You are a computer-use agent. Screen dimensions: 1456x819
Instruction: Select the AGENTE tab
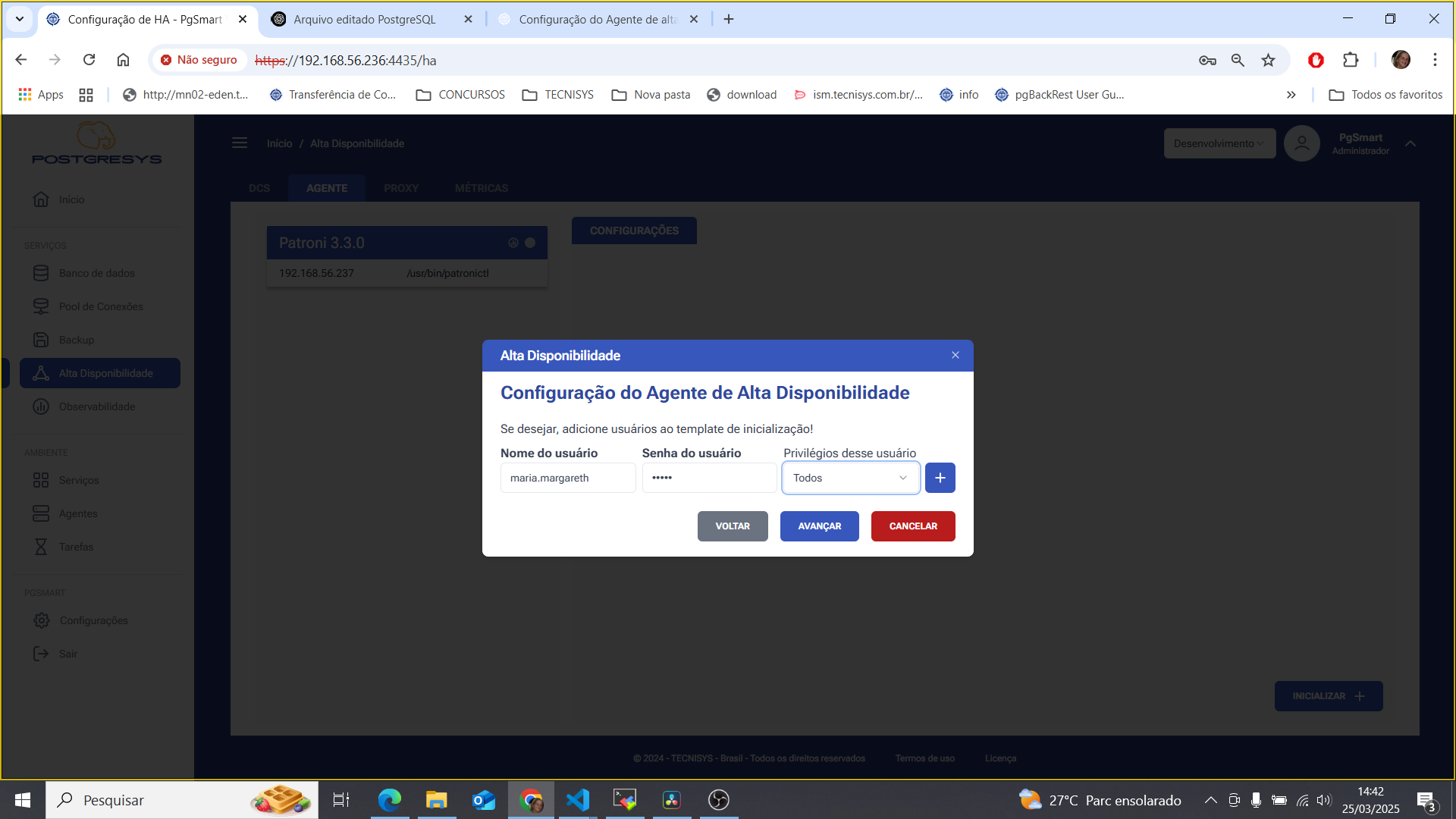coord(327,188)
